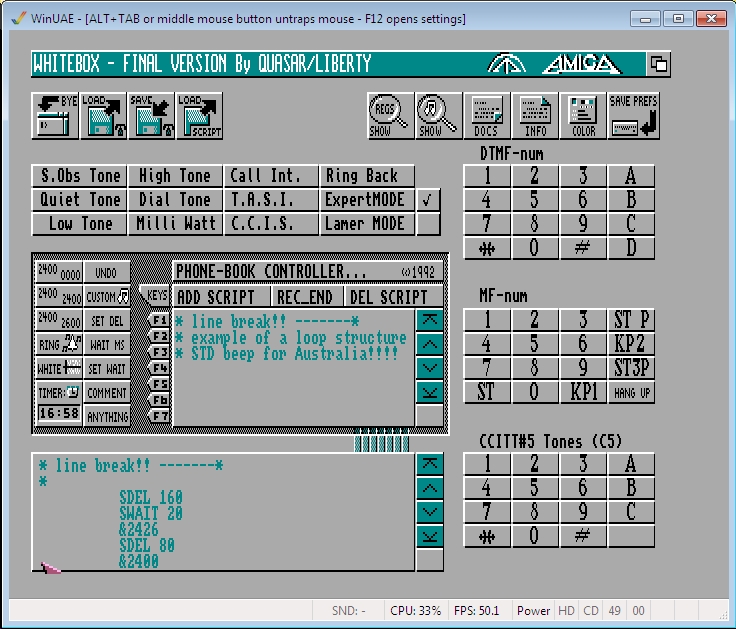Screen dimensions: 736x629
Task: Click the LOAD phone-book disk icon
Action: click(x=103, y=116)
